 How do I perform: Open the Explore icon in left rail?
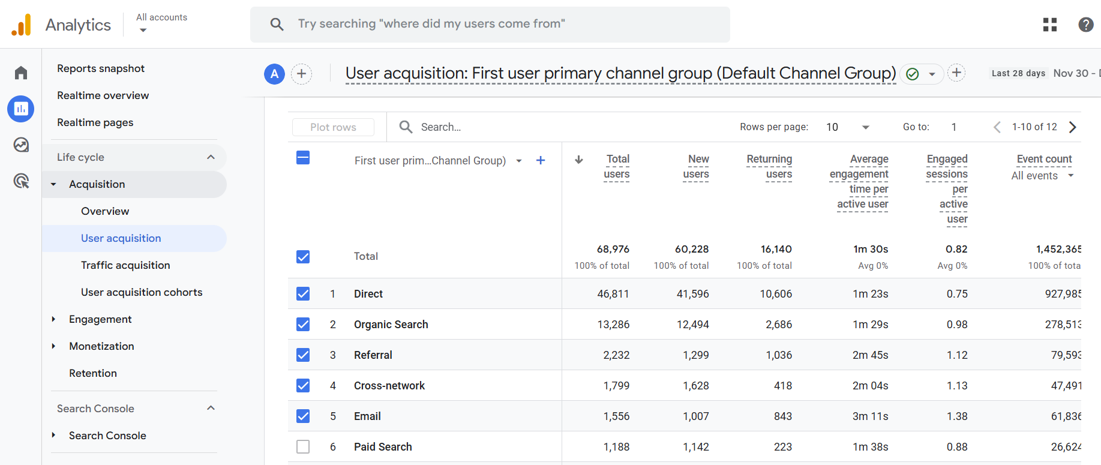pos(21,145)
